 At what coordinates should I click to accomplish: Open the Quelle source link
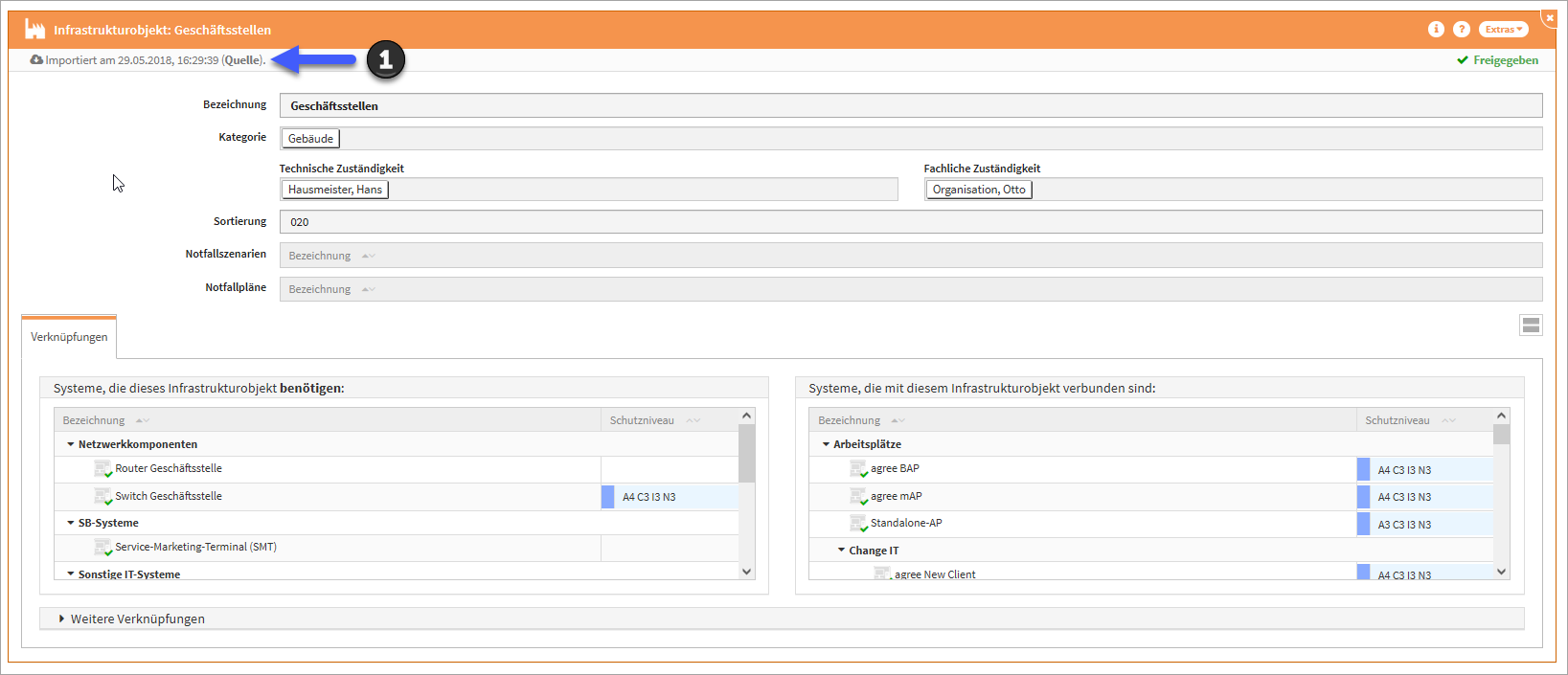(x=242, y=60)
